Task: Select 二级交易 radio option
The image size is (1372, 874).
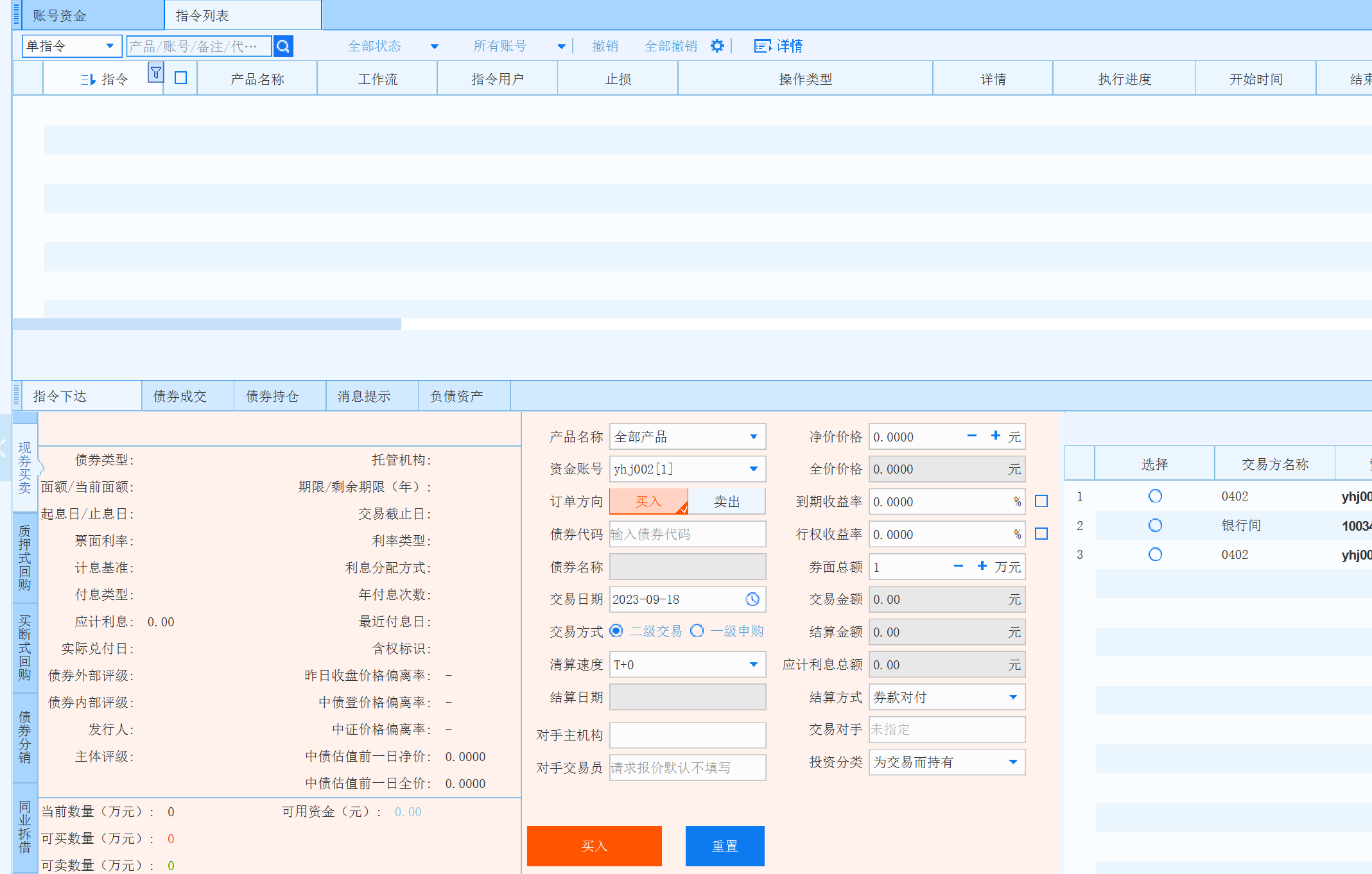Action: pos(616,631)
